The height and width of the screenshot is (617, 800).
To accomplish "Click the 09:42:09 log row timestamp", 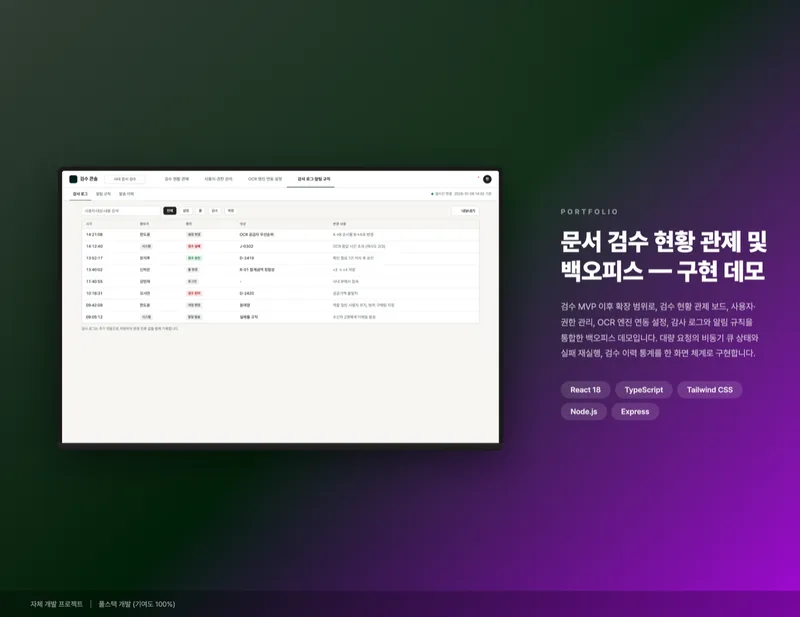I will (94, 305).
